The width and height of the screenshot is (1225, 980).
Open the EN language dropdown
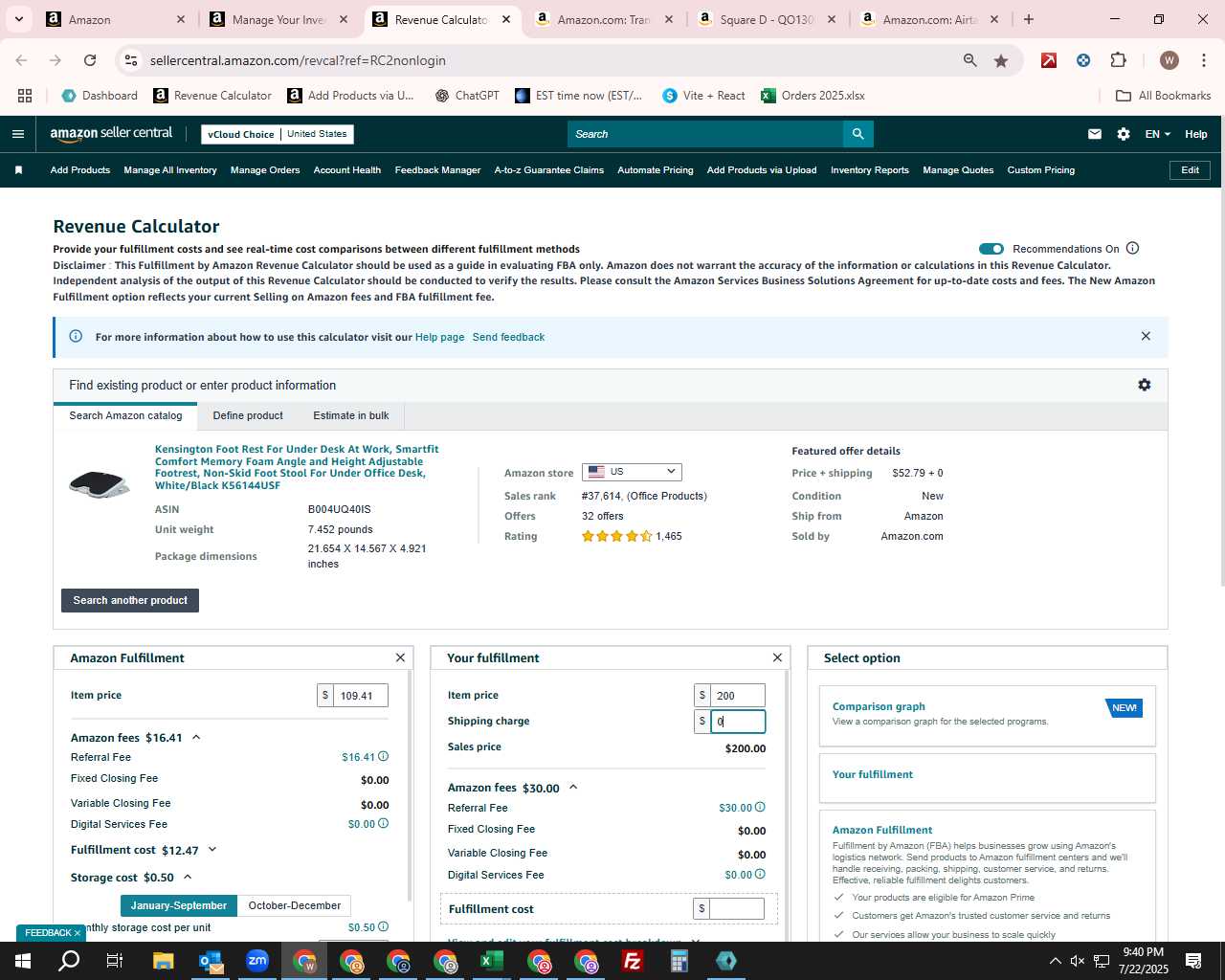(x=1157, y=134)
